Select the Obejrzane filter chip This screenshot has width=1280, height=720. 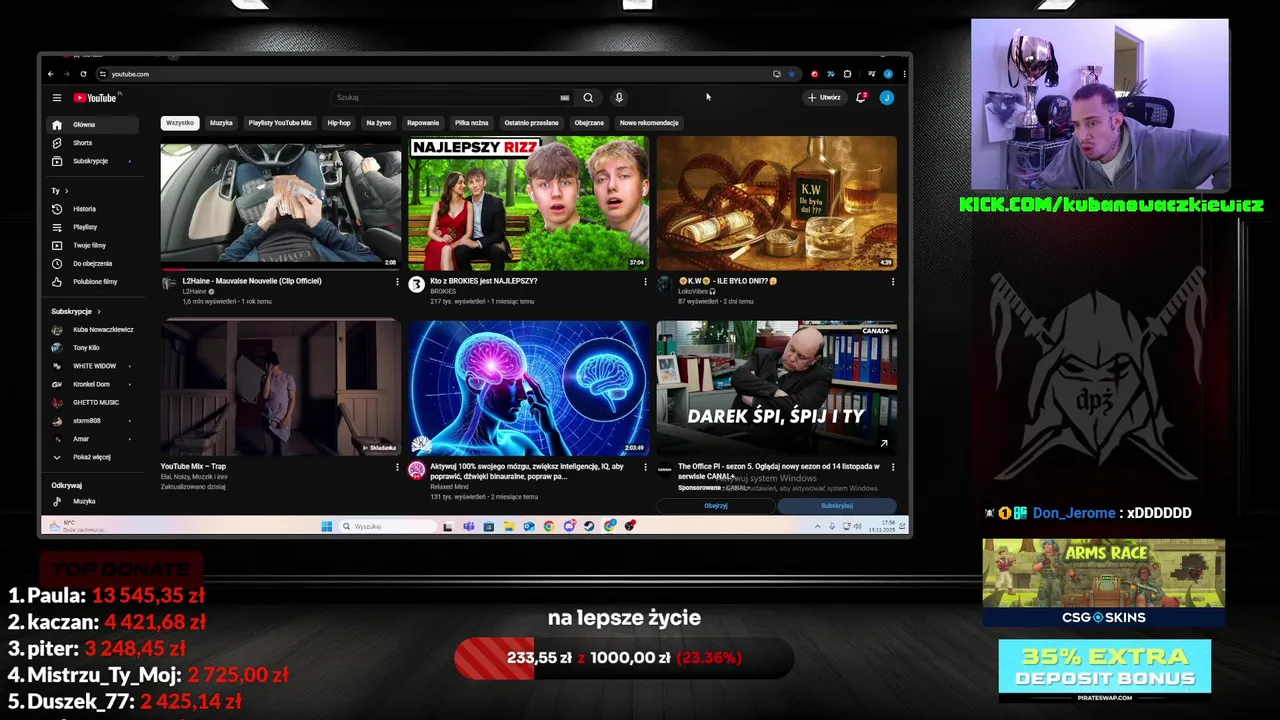click(589, 123)
